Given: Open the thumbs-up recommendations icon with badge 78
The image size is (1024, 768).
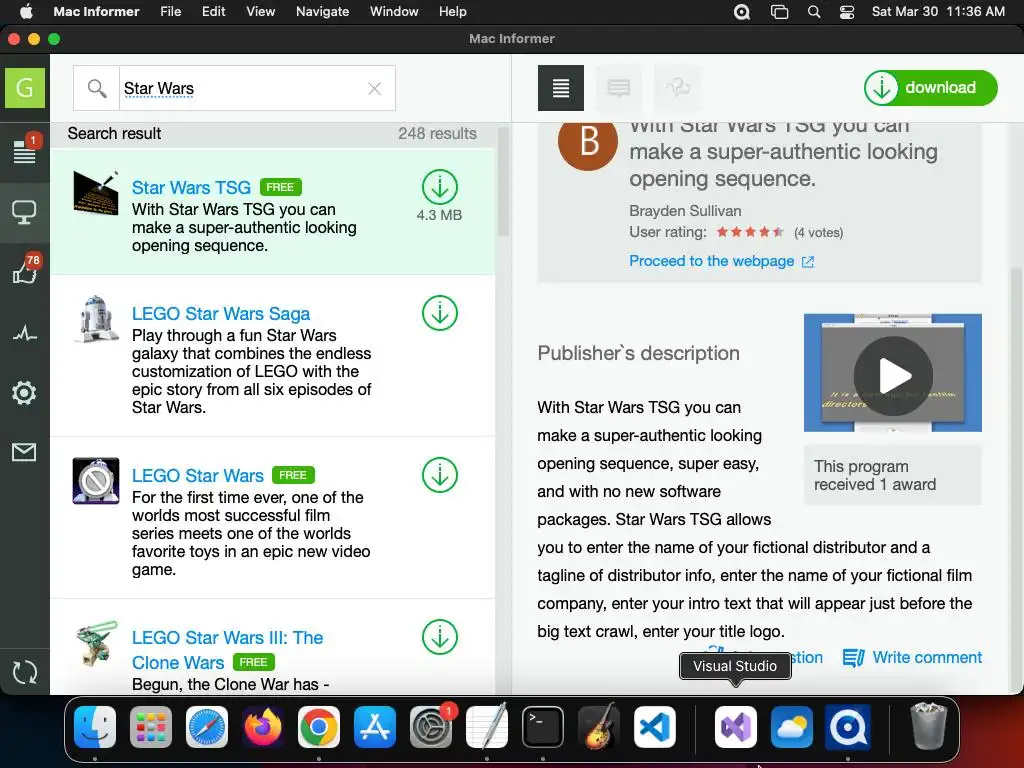Looking at the screenshot, I should point(25,270).
